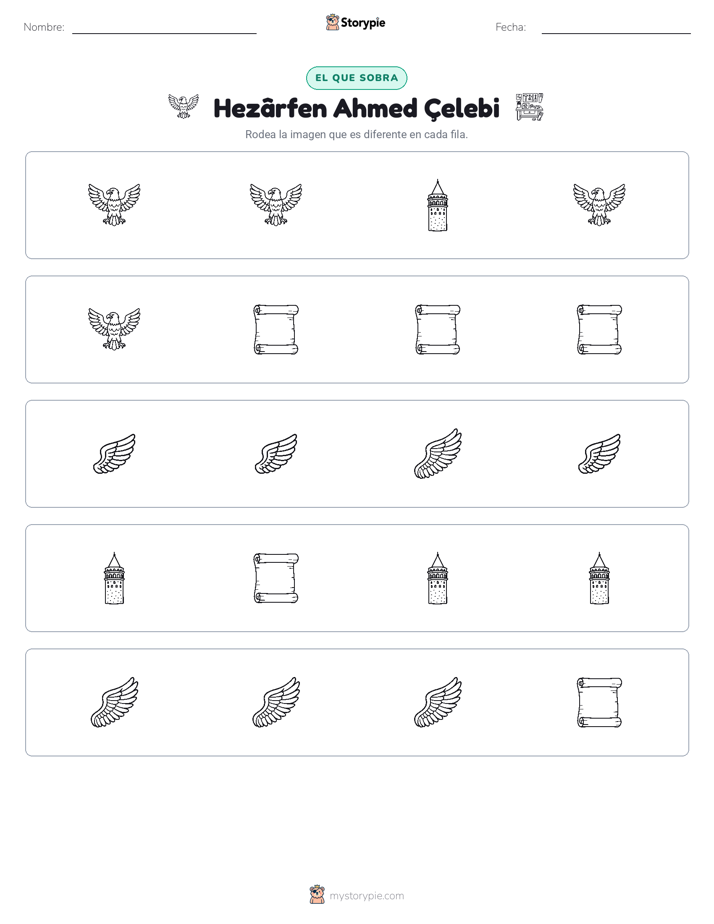Click the workshop icon right of title

[x=529, y=107]
